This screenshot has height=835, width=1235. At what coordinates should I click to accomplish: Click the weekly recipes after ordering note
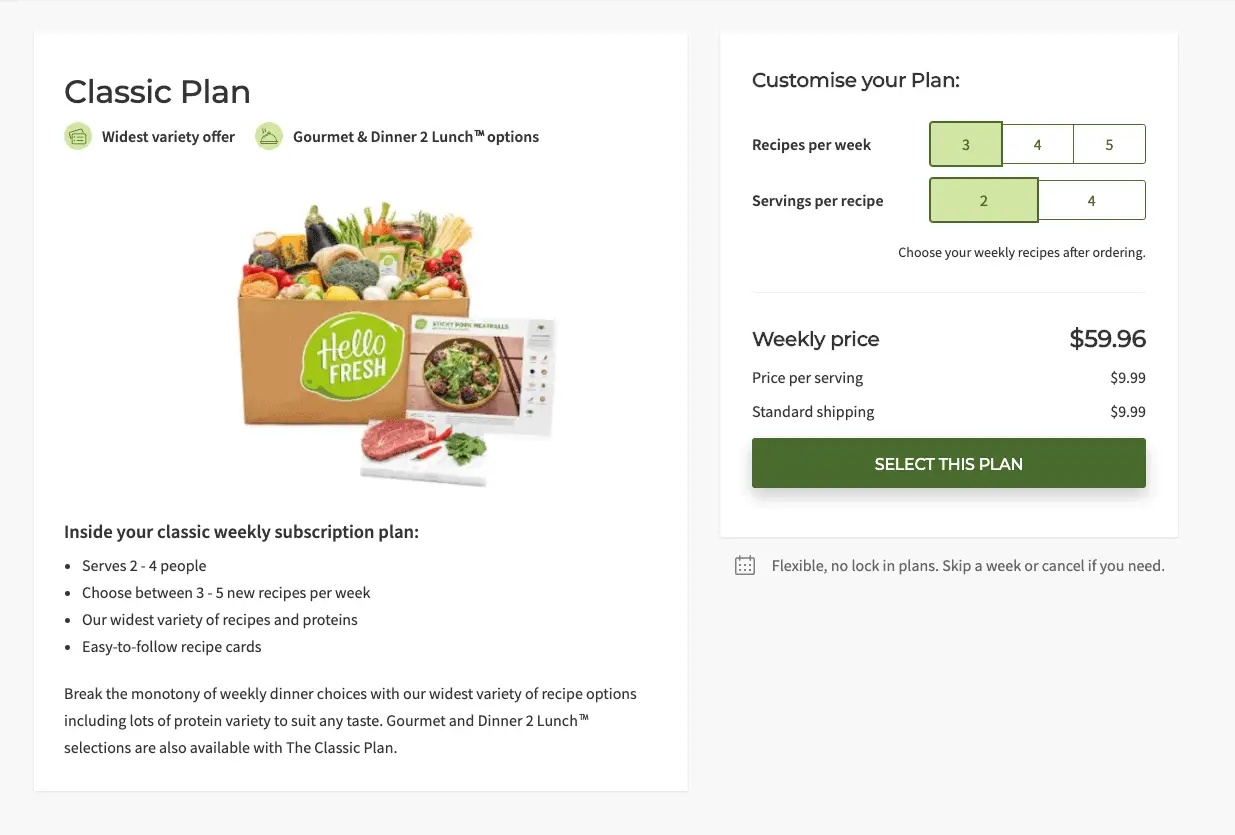pos(1021,252)
